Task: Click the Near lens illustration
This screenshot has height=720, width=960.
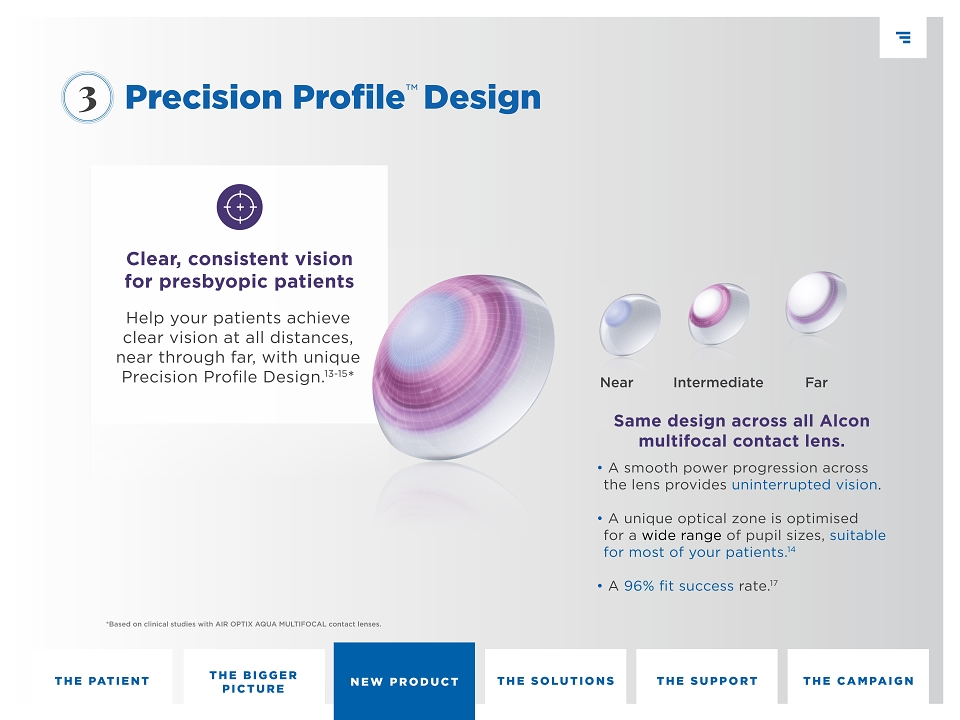Action: point(629,324)
